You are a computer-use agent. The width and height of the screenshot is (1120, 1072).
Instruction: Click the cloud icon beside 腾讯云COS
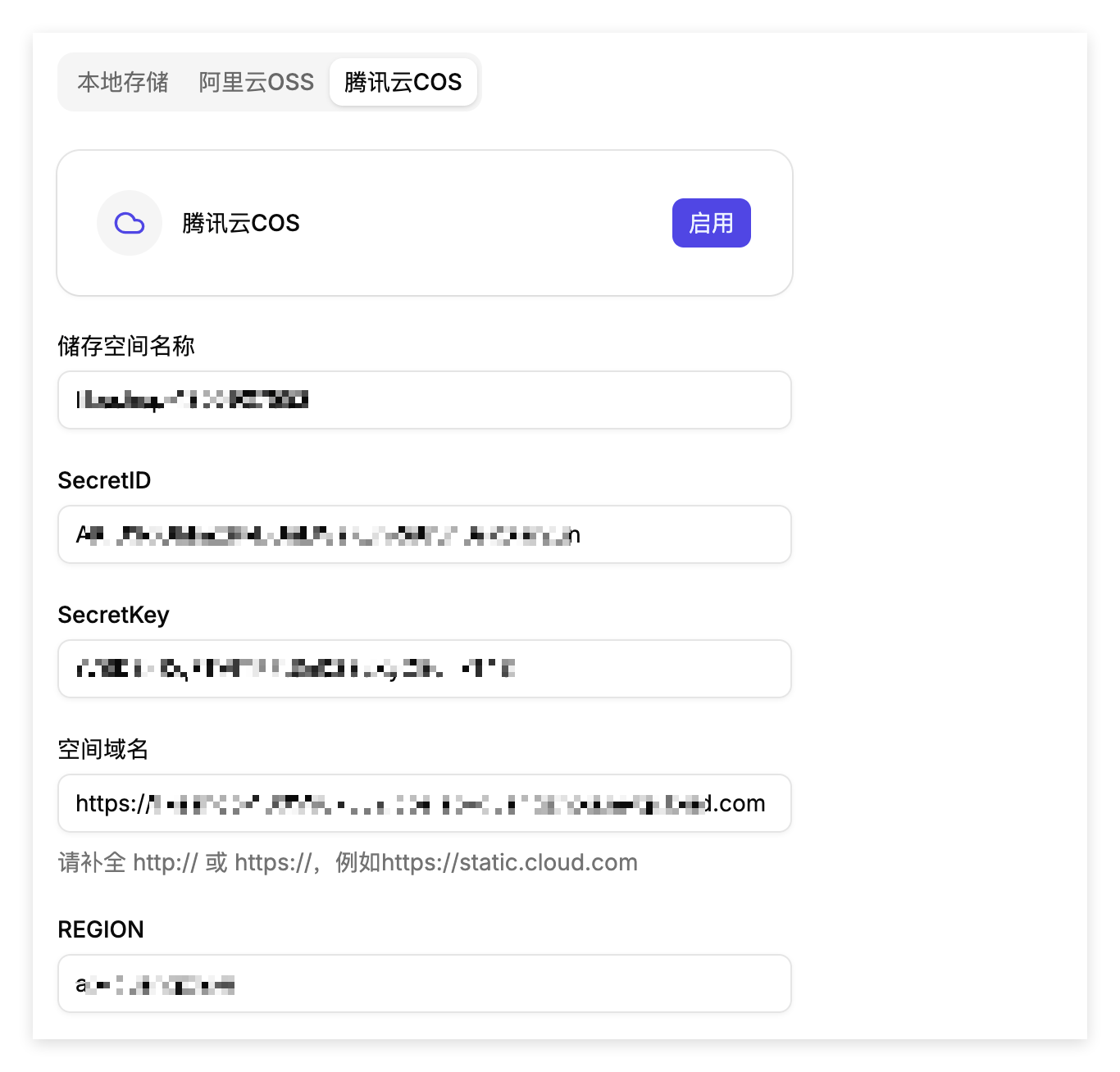pos(130,223)
